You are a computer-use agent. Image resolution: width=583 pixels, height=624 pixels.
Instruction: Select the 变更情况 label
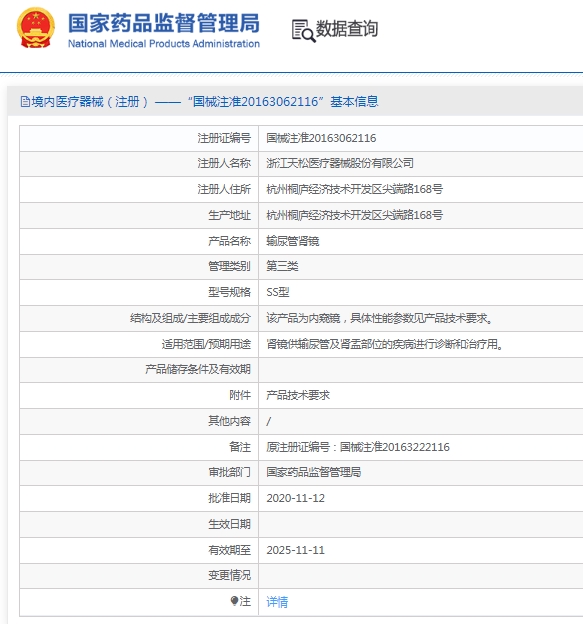(229, 575)
